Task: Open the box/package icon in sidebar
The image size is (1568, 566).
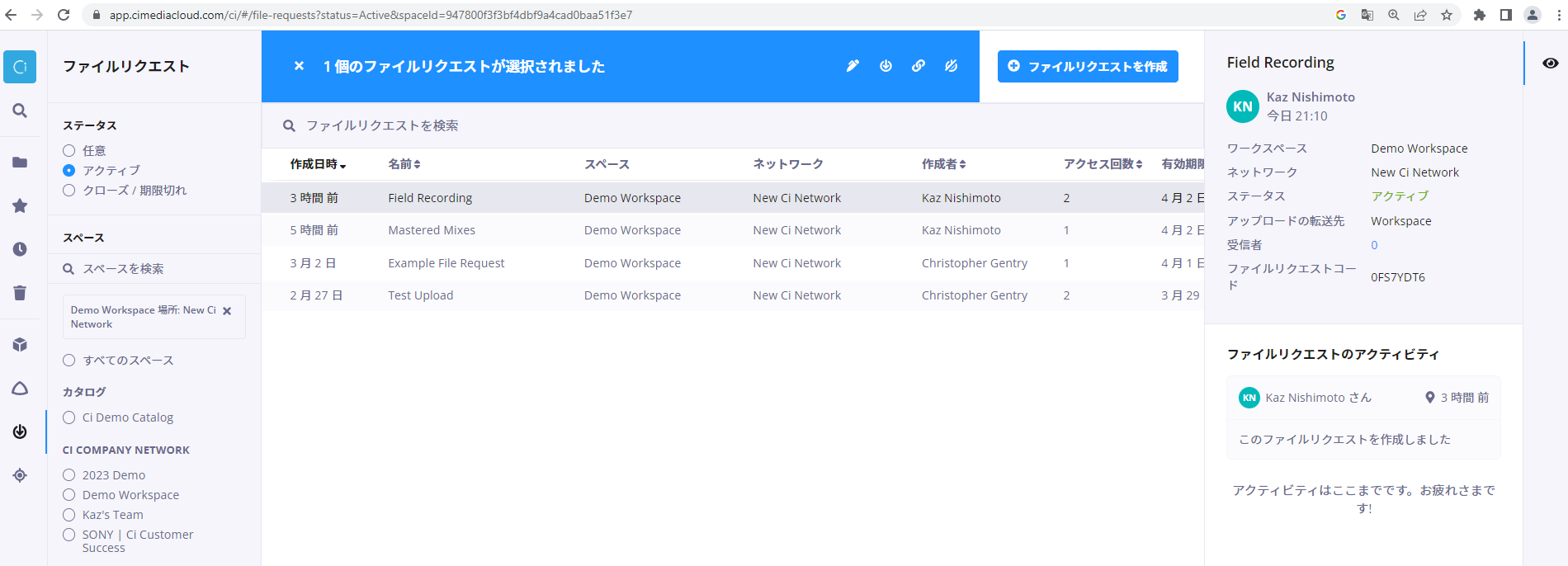Action: coord(20,345)
